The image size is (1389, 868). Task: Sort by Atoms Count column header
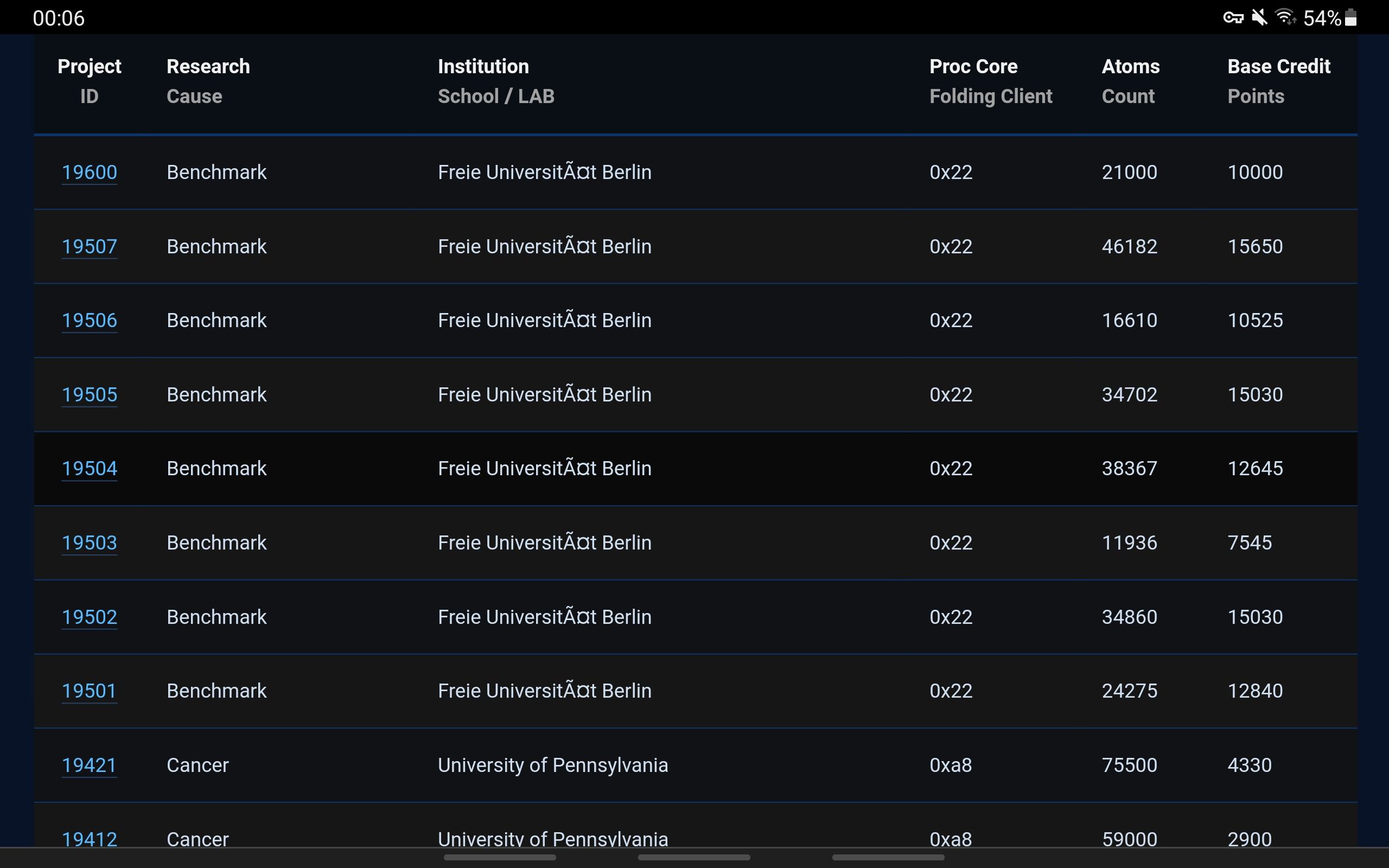[x=1130, y=81]
